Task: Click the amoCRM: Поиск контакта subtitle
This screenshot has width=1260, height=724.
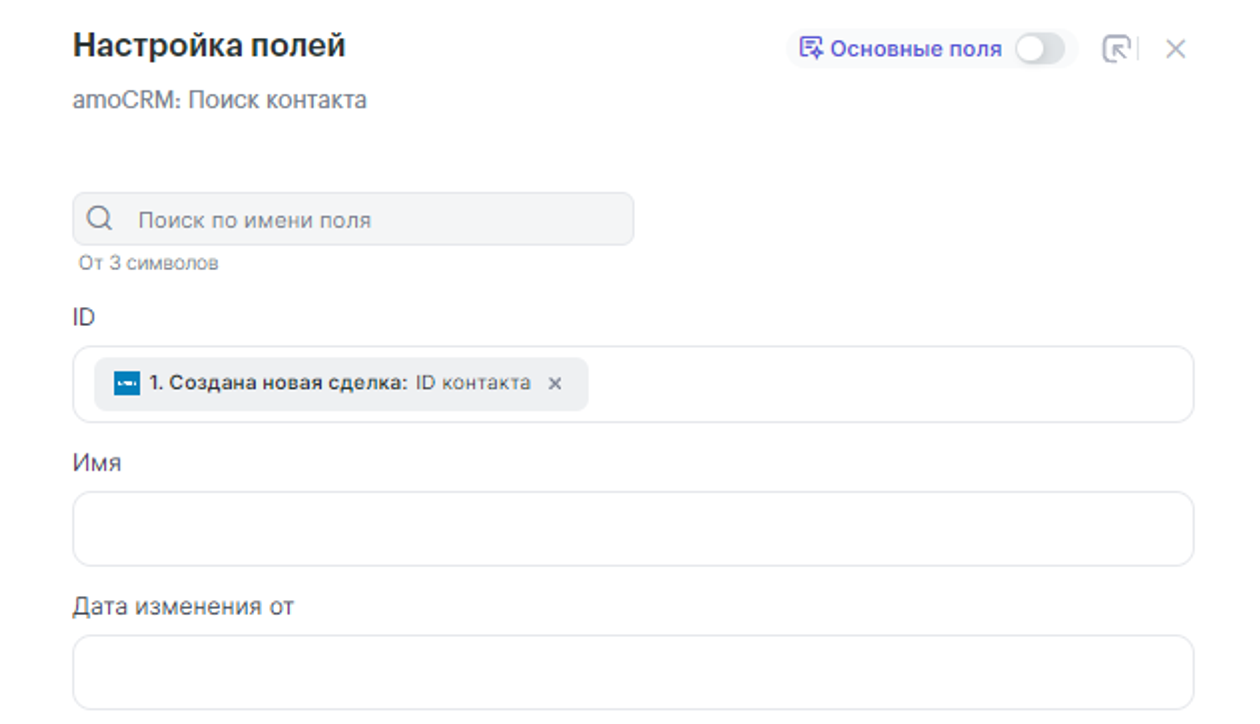Action: [x=219, y=100]
